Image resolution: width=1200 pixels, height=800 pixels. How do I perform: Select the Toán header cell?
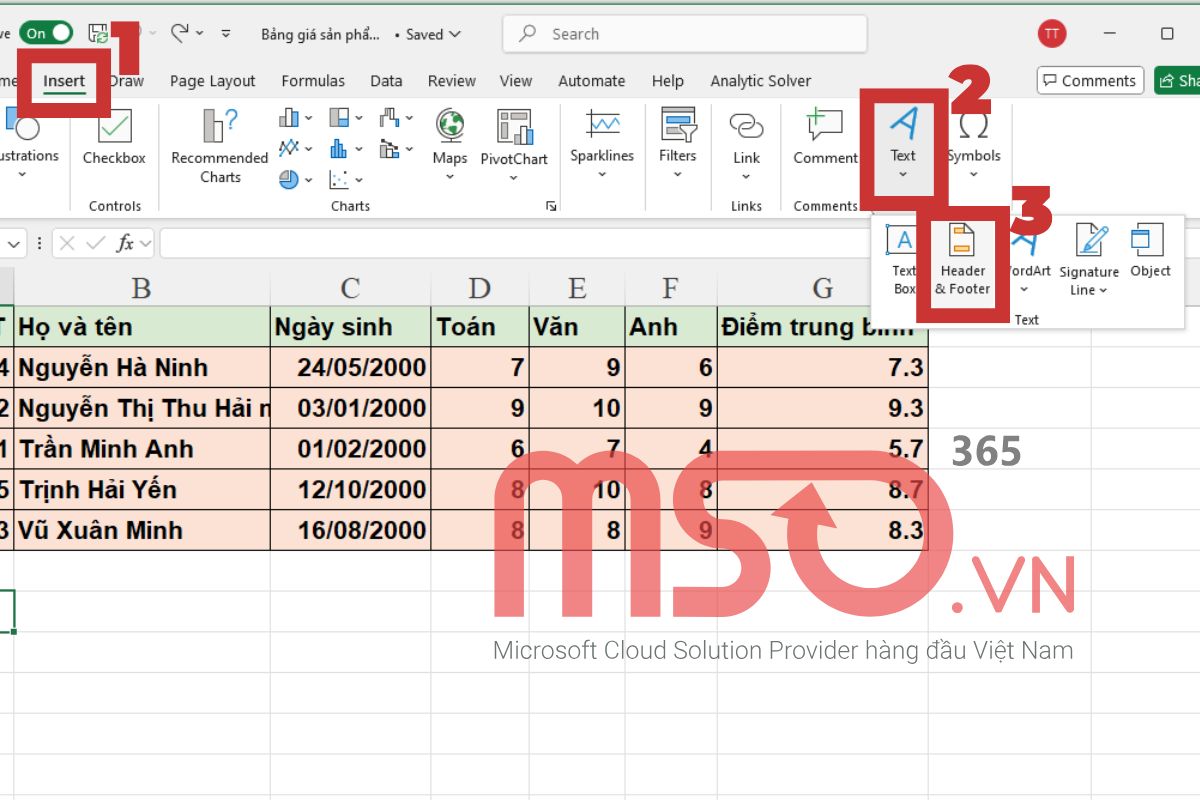pos(480,327)
